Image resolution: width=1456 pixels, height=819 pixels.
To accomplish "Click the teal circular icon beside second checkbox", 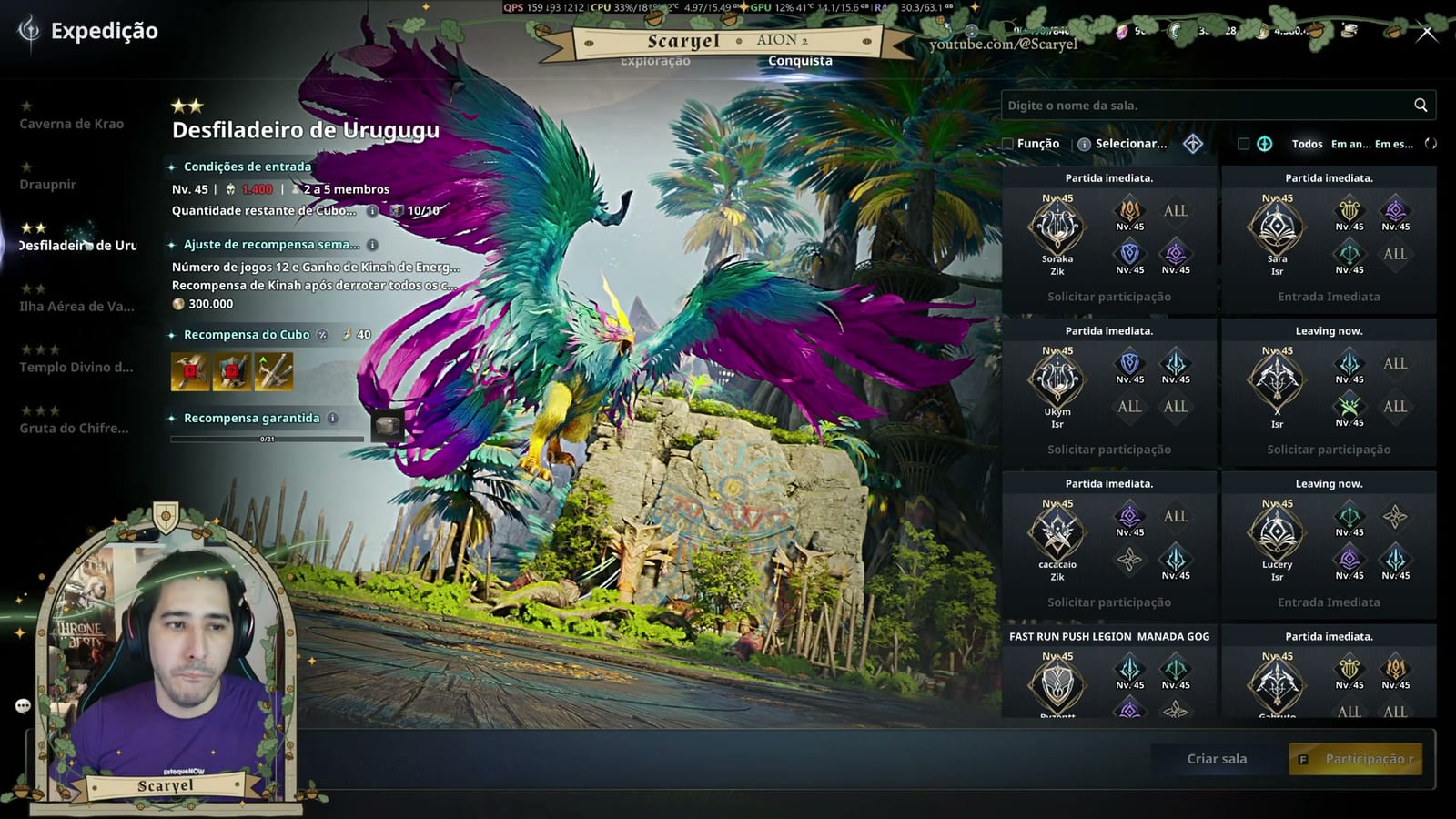I will click(1265, 144).
